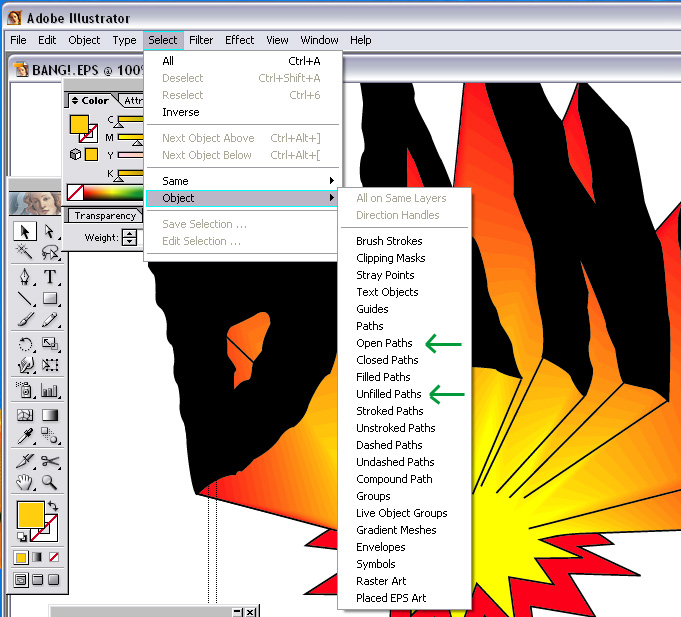Select the black arrow Selection tool
This screenshot has width=681, height=617.
25,231
